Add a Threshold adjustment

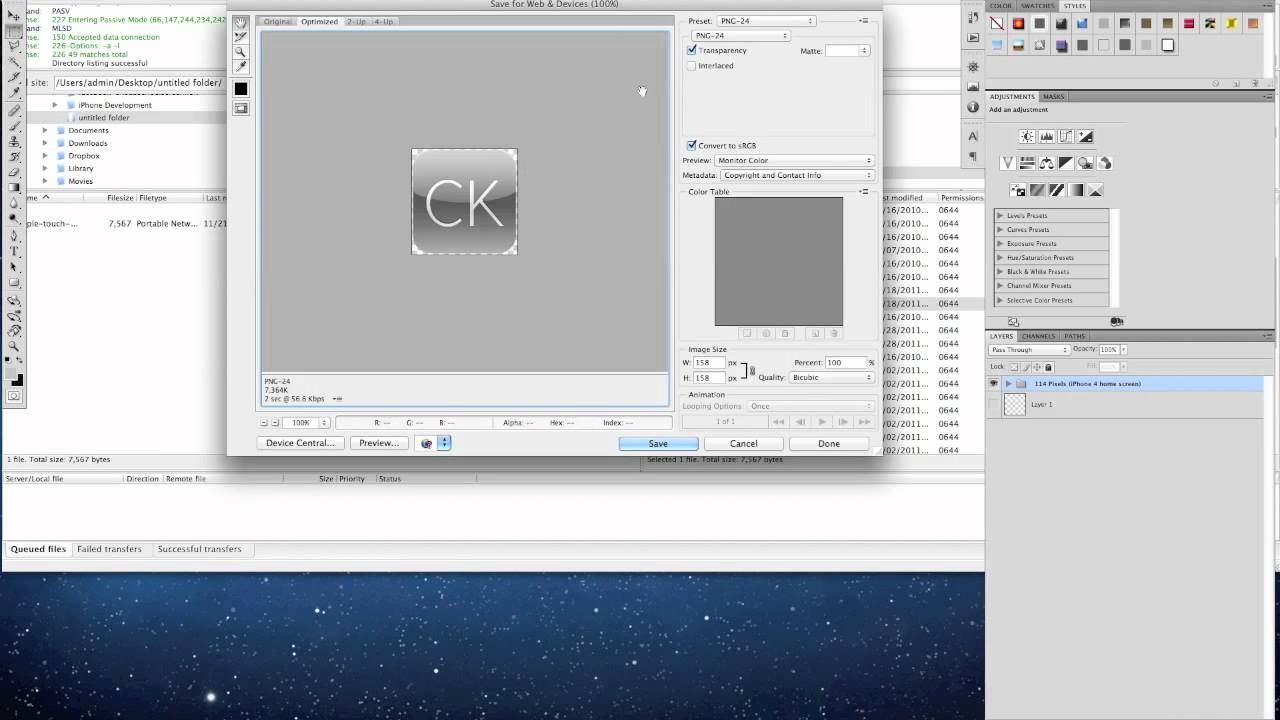pos(1057,190)
